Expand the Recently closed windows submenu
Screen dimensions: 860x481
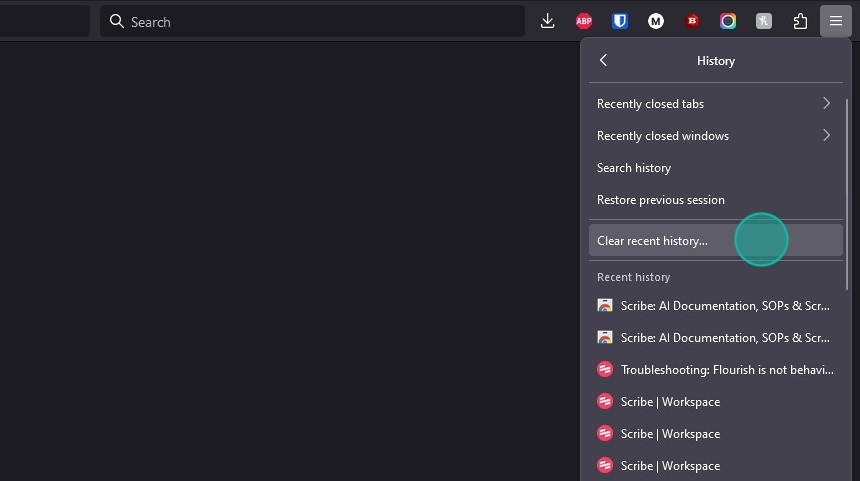point(716,135)
